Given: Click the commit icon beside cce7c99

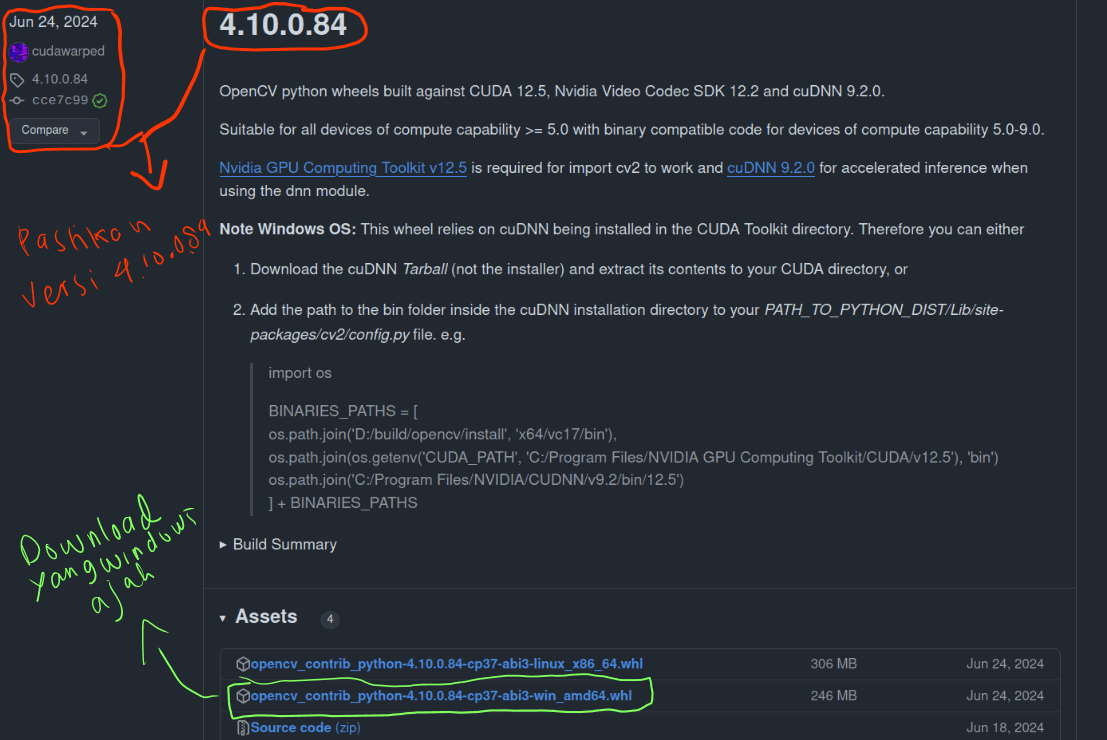Looking at the screenshot, I should coord(17,101).
